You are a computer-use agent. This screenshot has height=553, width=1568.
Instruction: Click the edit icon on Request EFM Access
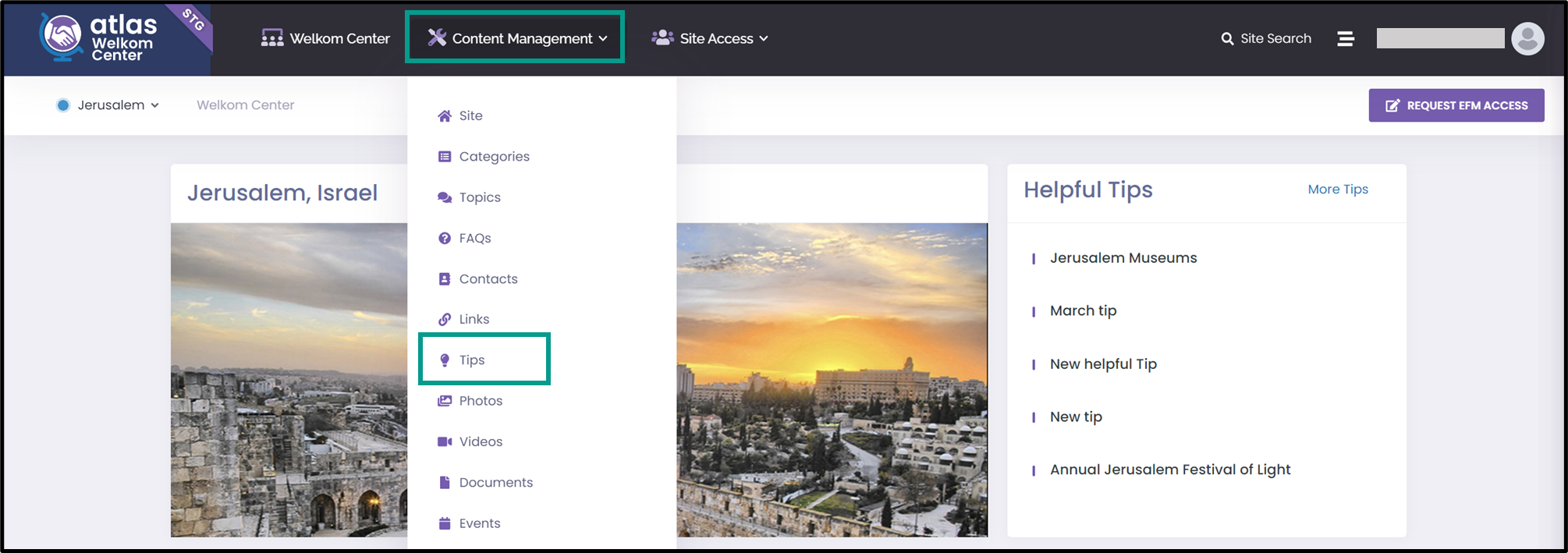[x=1392, y=105]
